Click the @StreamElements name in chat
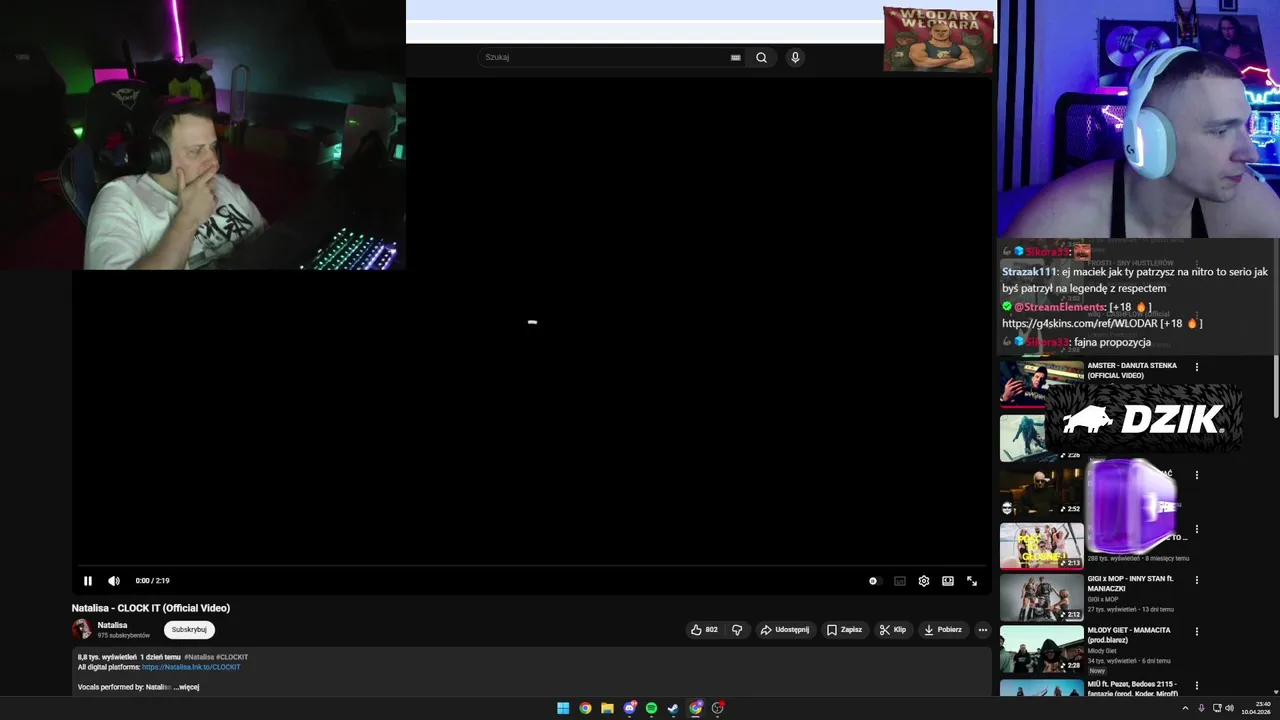 1059,307
